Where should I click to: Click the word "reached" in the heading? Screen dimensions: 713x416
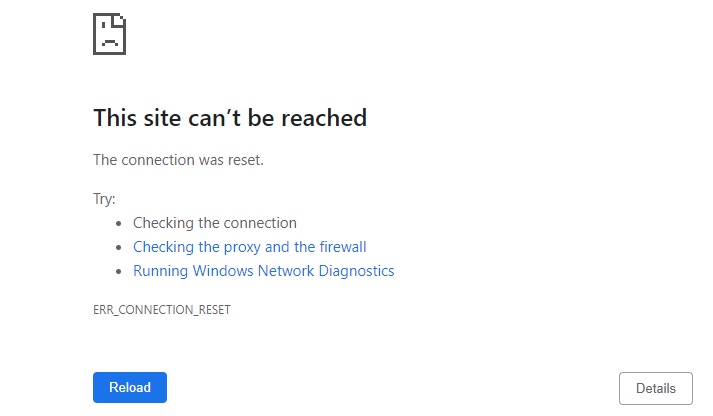(323, 118)
